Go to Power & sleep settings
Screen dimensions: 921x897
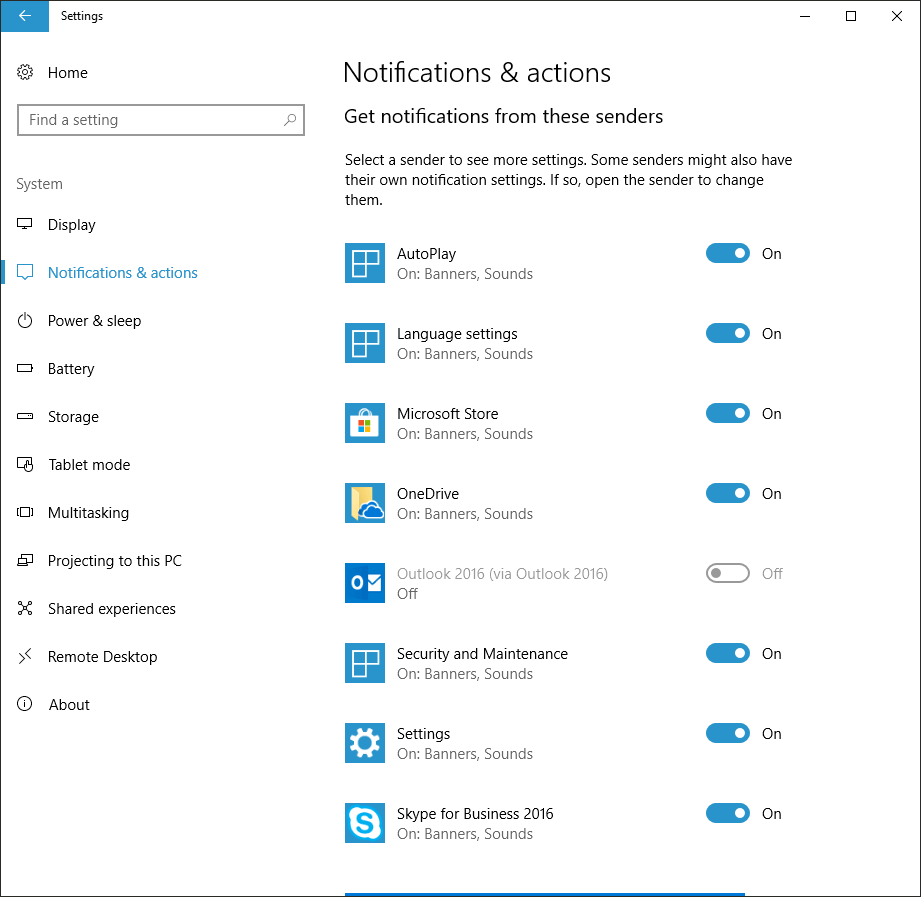(x=95, y=321)
